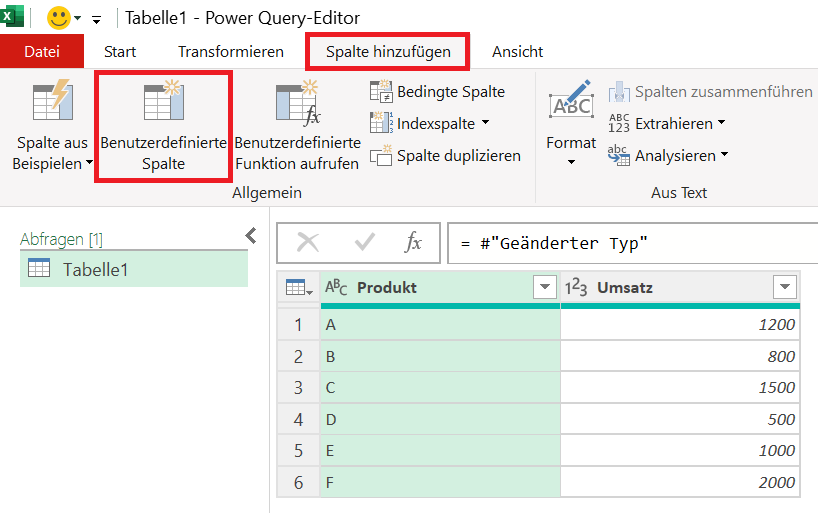Screen dimensions: 818x513
Task: Add a Bedingte Spalte via its label
Action: coord(451,92)
